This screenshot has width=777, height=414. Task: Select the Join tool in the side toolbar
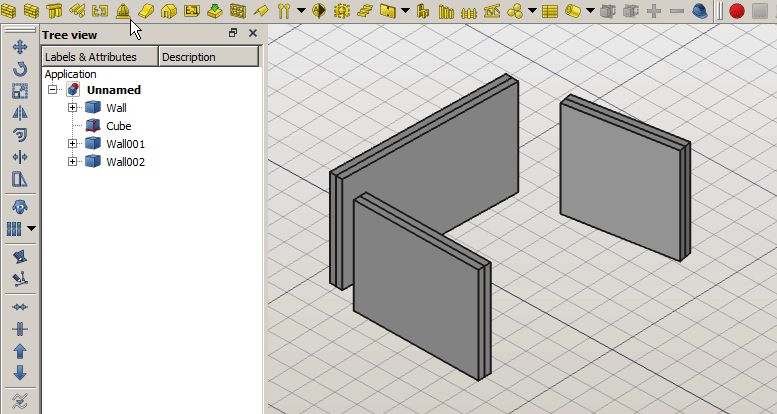(20, 307)
